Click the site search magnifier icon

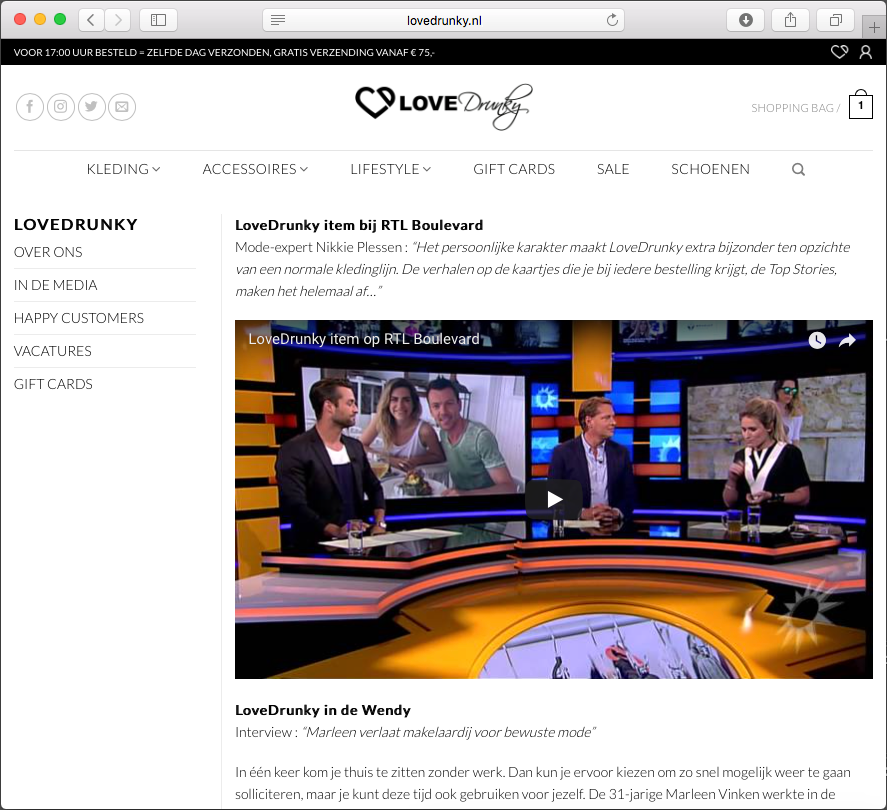coord(798,169)
